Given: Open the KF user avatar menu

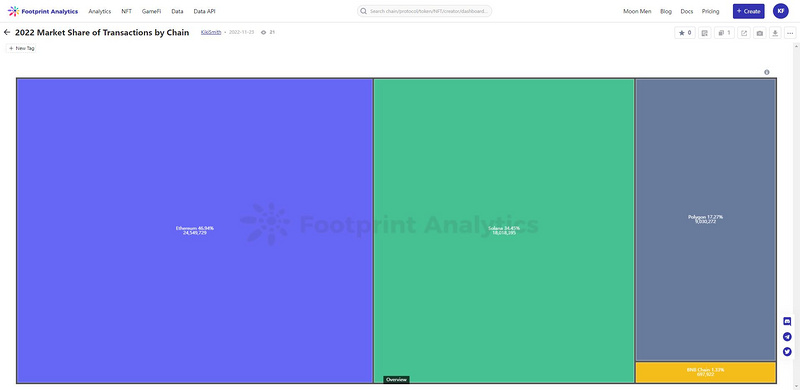Looking at the screenshot, I should 781,11.
